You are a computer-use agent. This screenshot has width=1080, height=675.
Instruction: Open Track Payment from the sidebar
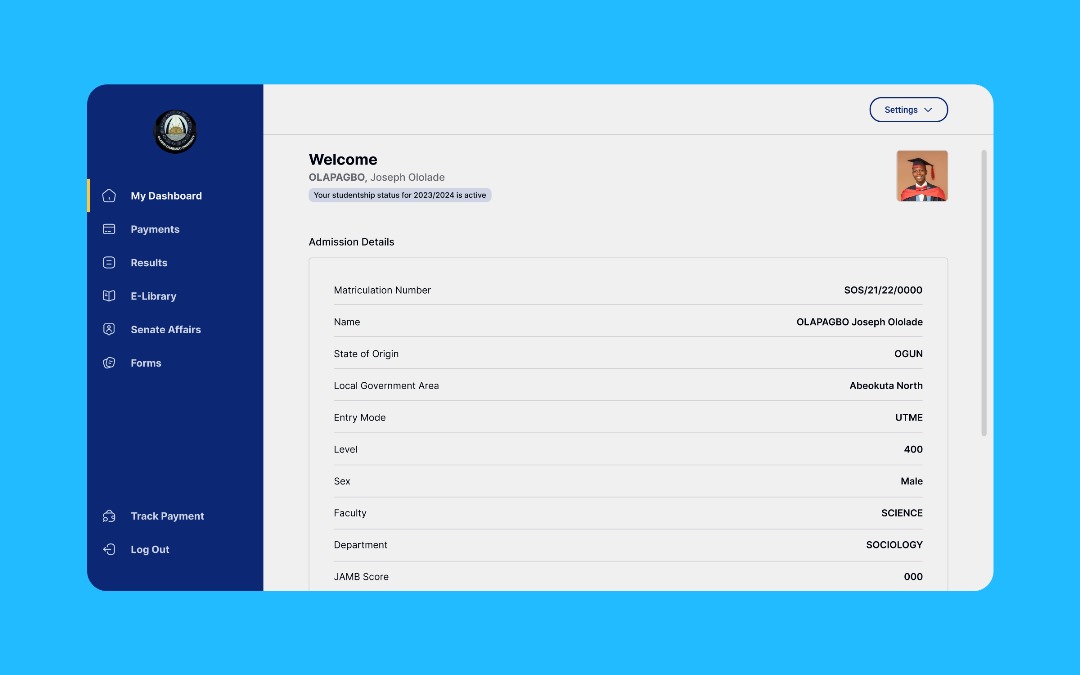[167, 516]
